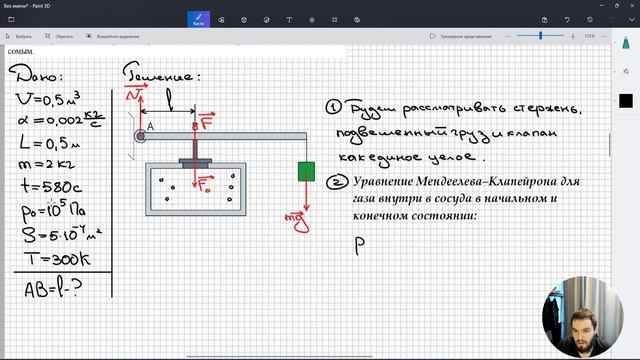The image size is (640, 360).
Task: Click the horizontal canvas scrollbar
Action: point(280,356)
